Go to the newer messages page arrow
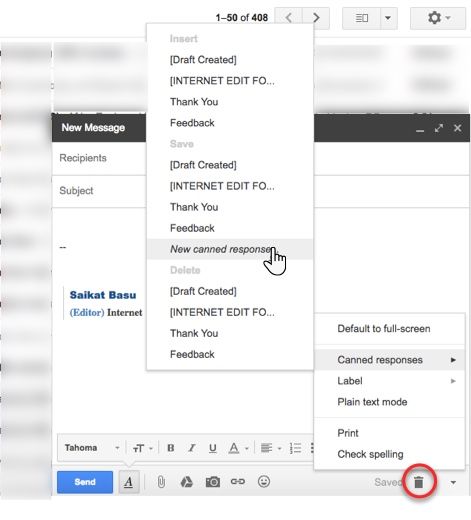This screenshot has height=520, width=471. point(289,18)
